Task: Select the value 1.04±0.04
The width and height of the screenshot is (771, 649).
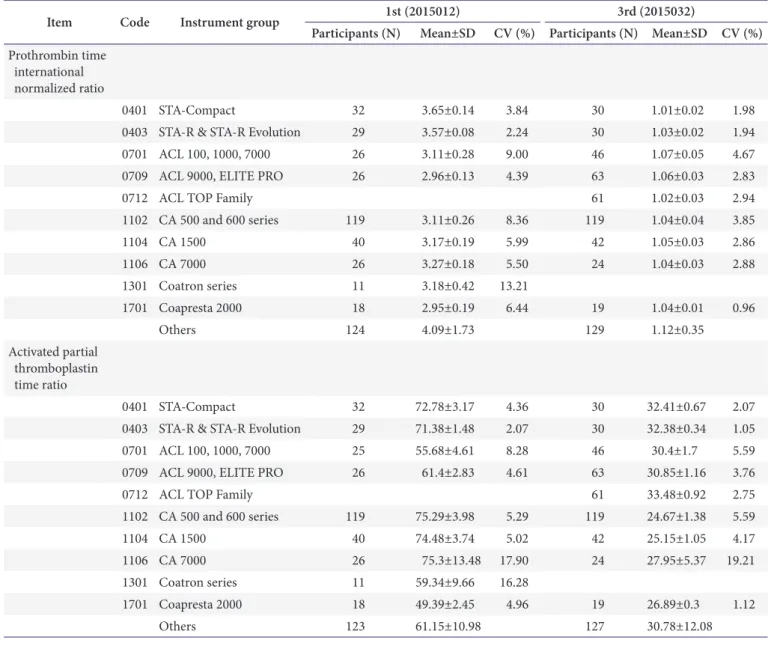Action: 678,220
